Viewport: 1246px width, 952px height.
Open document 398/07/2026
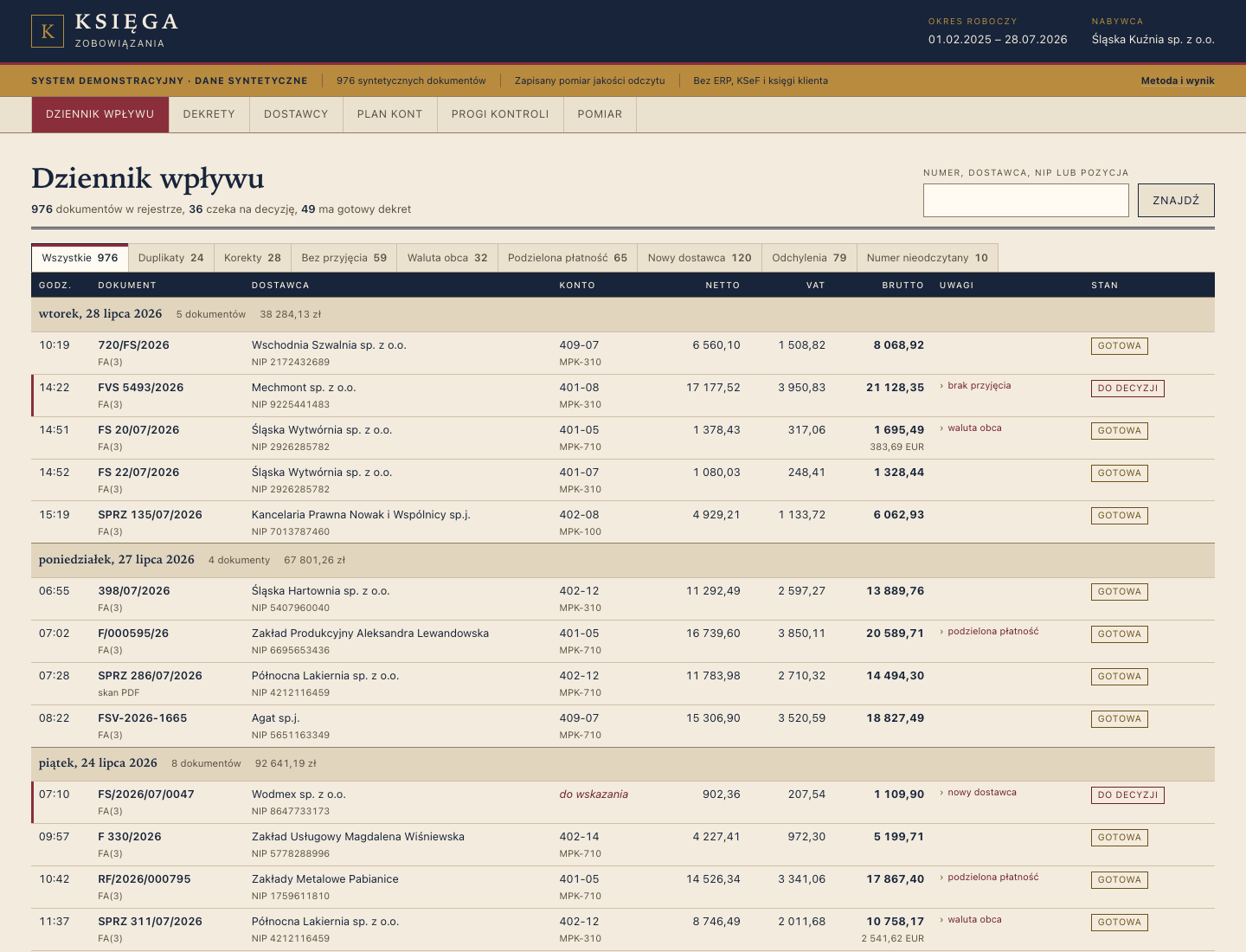click(x=134, y=591)
